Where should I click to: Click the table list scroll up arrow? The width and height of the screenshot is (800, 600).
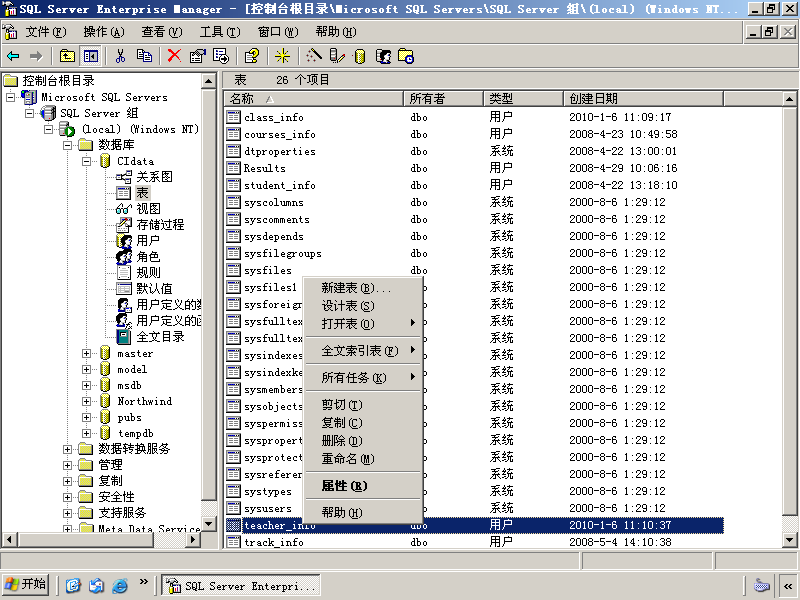tap(789, 99)
